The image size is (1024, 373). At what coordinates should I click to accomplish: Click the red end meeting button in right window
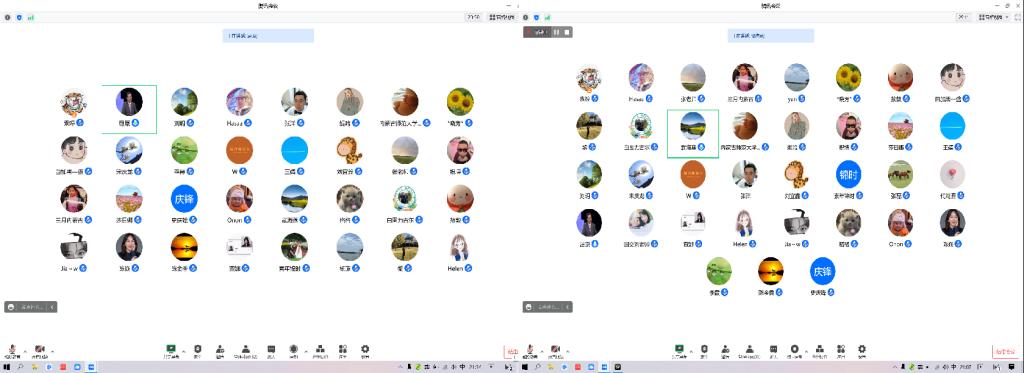coord(1005,352)
